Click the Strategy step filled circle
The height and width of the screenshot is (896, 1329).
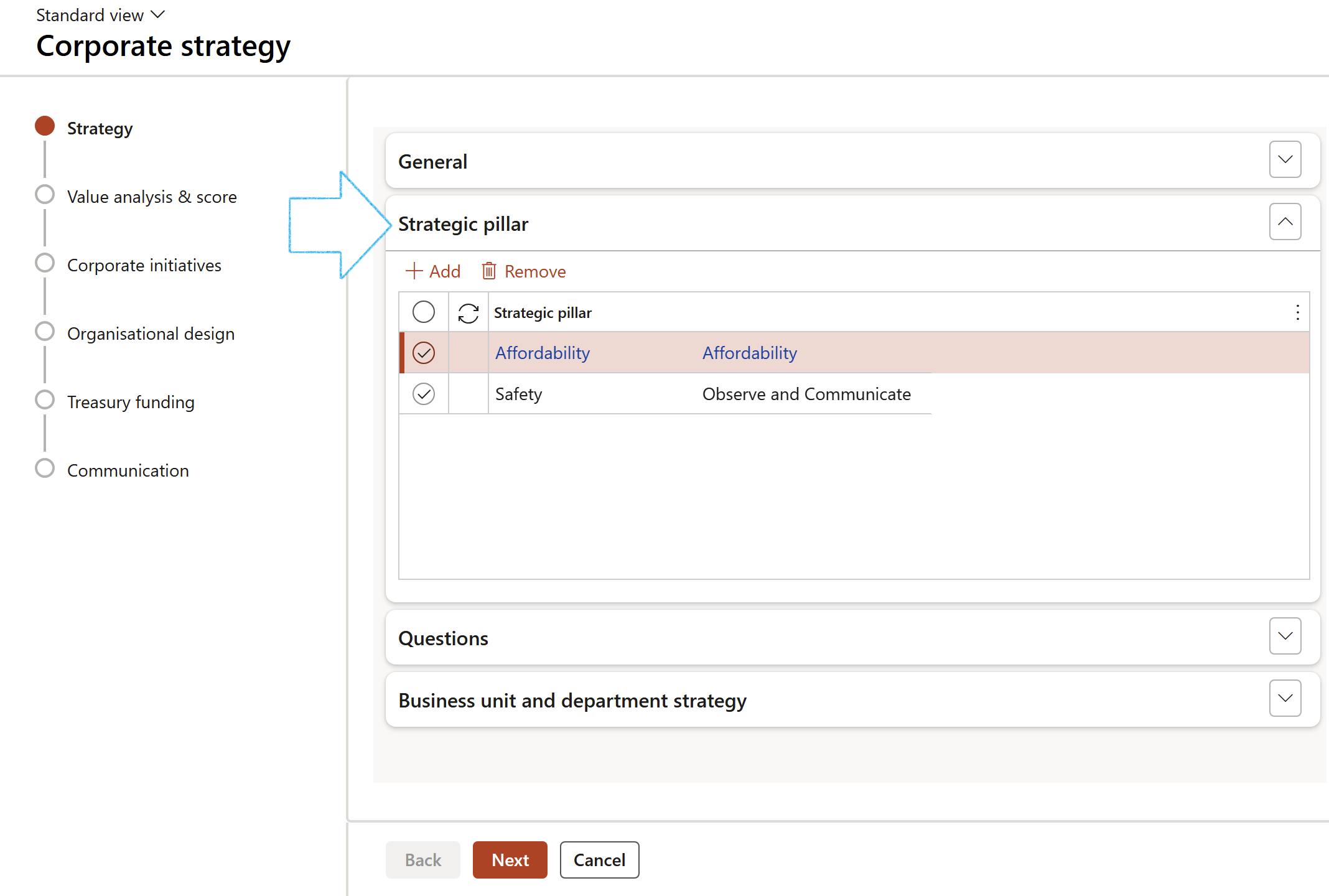coord(45,126)
